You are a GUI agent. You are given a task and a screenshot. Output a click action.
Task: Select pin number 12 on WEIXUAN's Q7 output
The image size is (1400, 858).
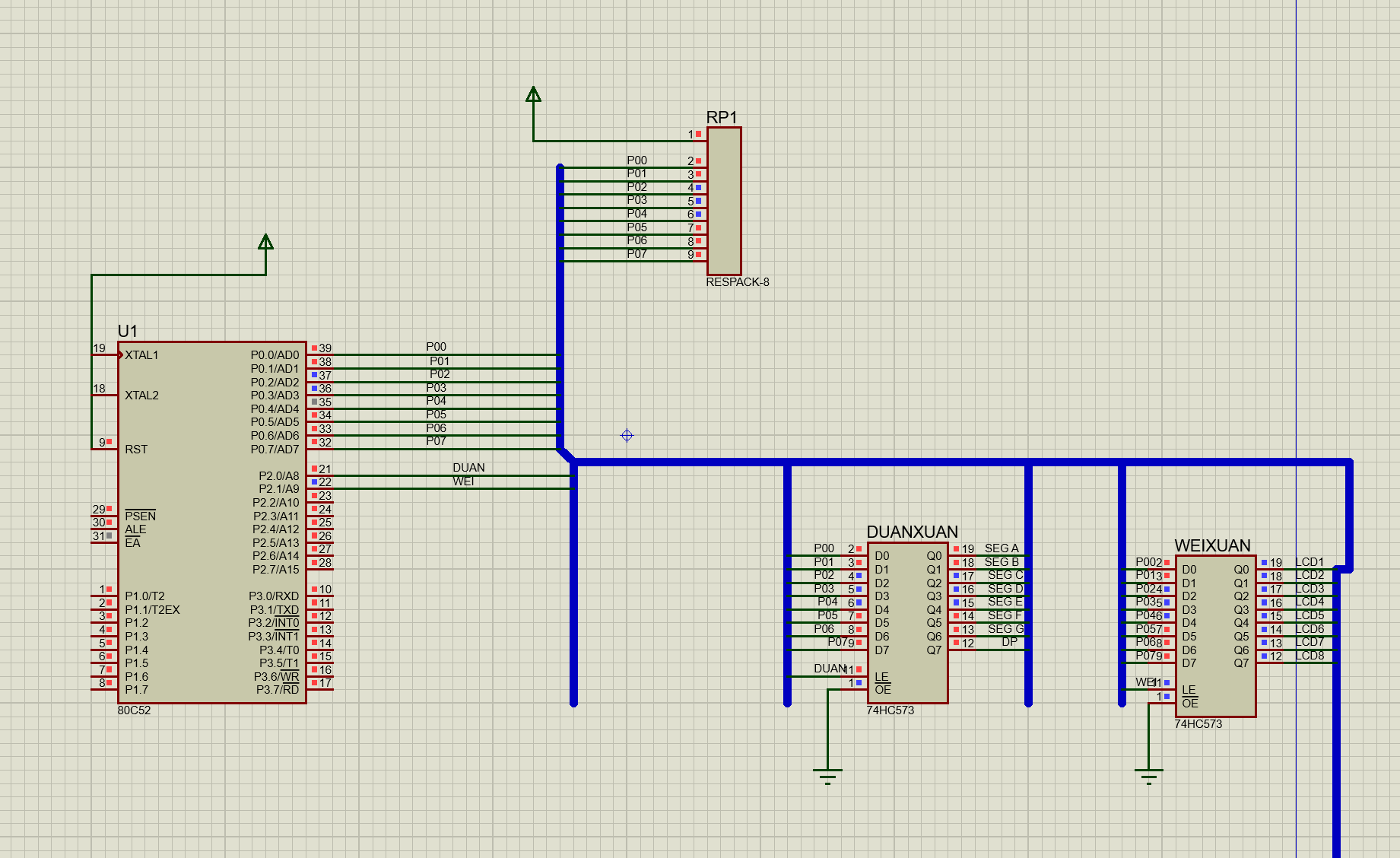(1275, 656)
